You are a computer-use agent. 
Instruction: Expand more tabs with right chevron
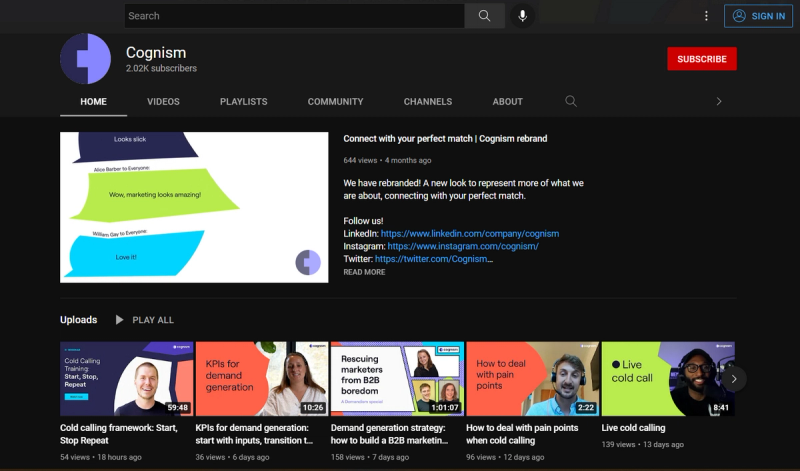point(719,102)
